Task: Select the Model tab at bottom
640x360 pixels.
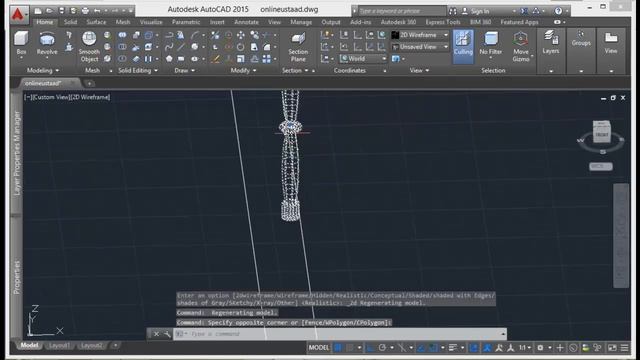Action: pos(29,345)
